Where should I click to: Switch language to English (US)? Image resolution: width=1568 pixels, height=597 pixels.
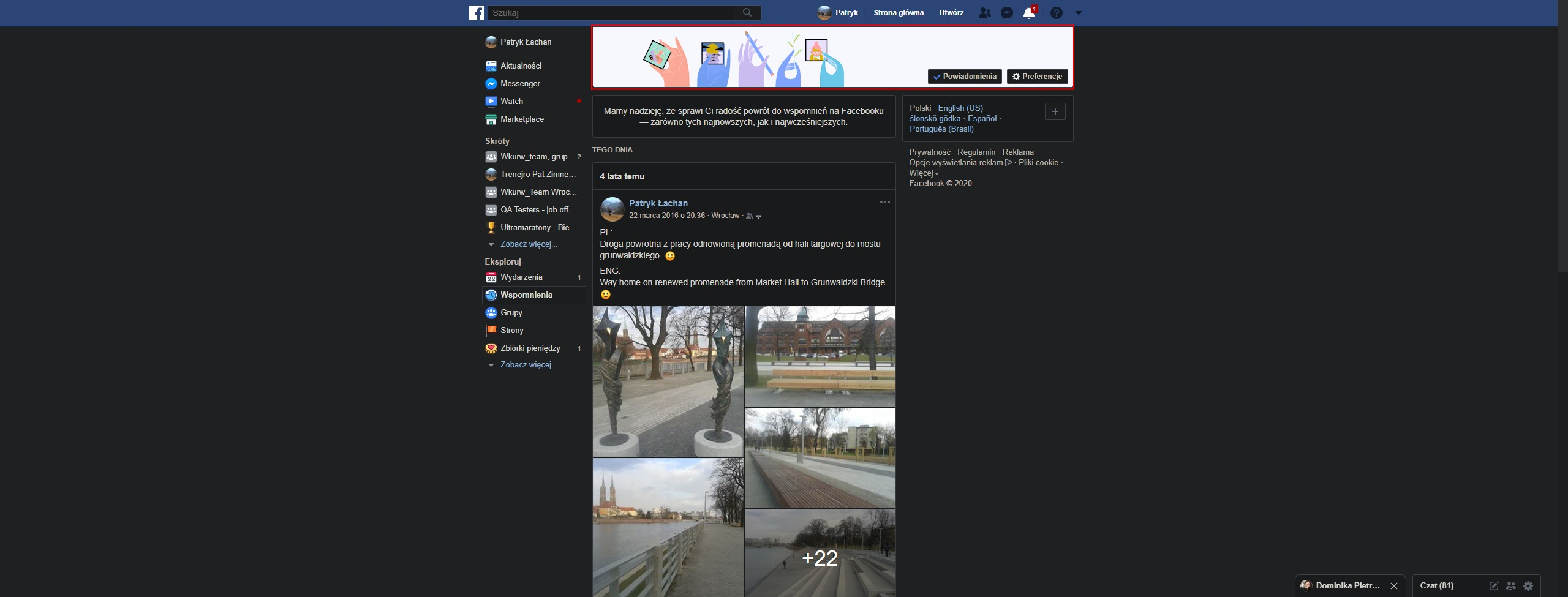click(x=959, y=108)
